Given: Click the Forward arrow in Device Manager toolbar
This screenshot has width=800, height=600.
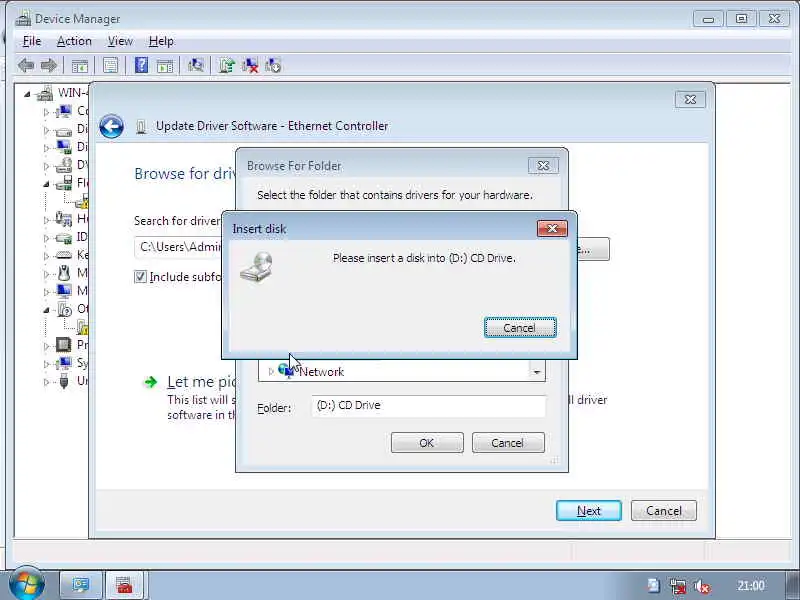Looking at the screenshot, I should coord(48,65).
